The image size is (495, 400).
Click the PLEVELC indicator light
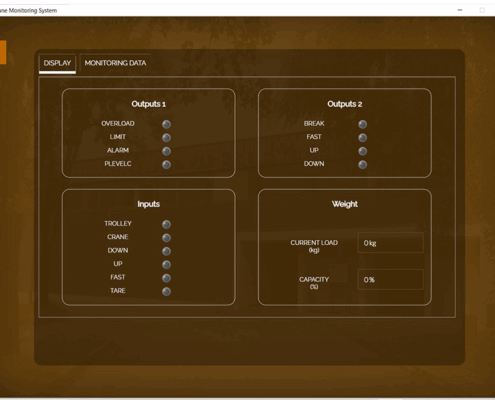(x=166, y=164)
